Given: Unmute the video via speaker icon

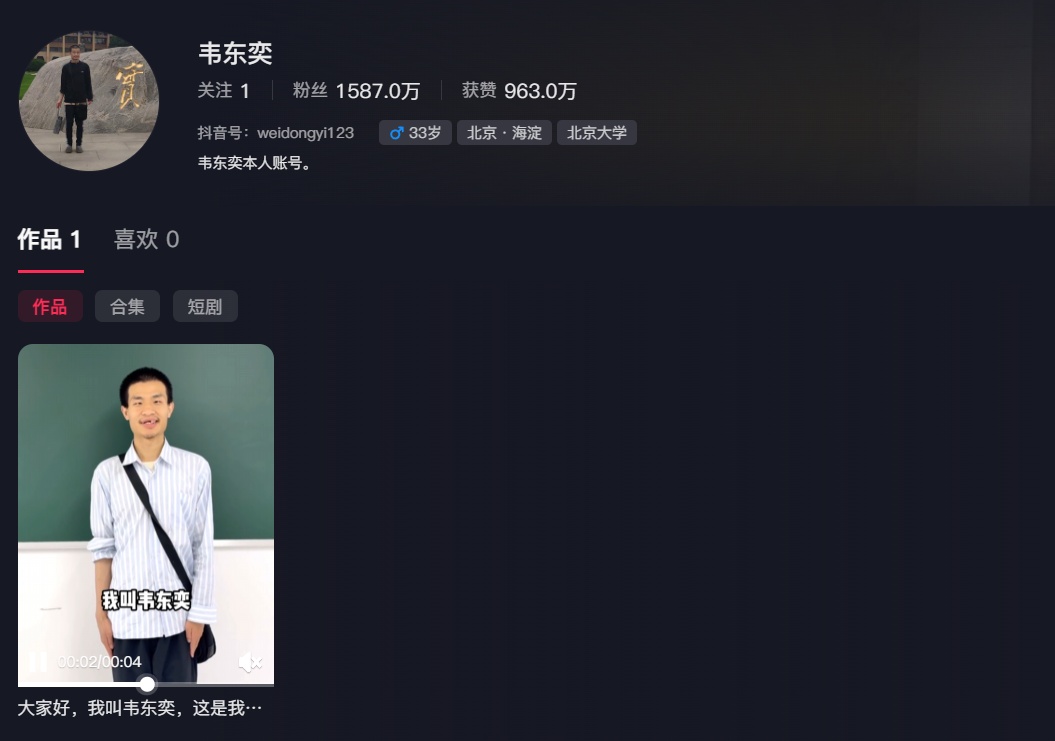Looking at the screenshot, I should 250,662.
